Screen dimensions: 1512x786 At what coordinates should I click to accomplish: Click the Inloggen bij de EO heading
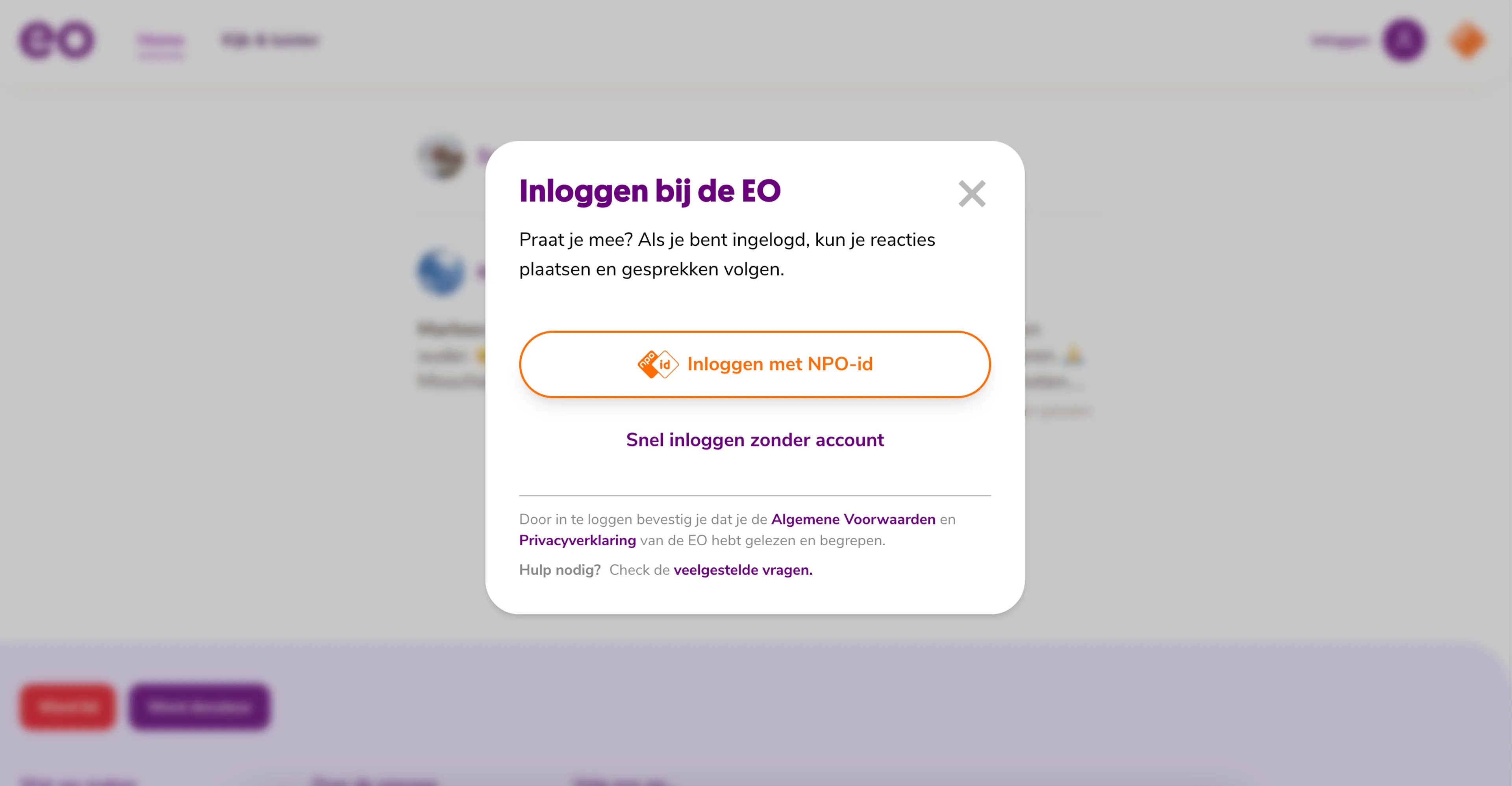click(650, 191)
